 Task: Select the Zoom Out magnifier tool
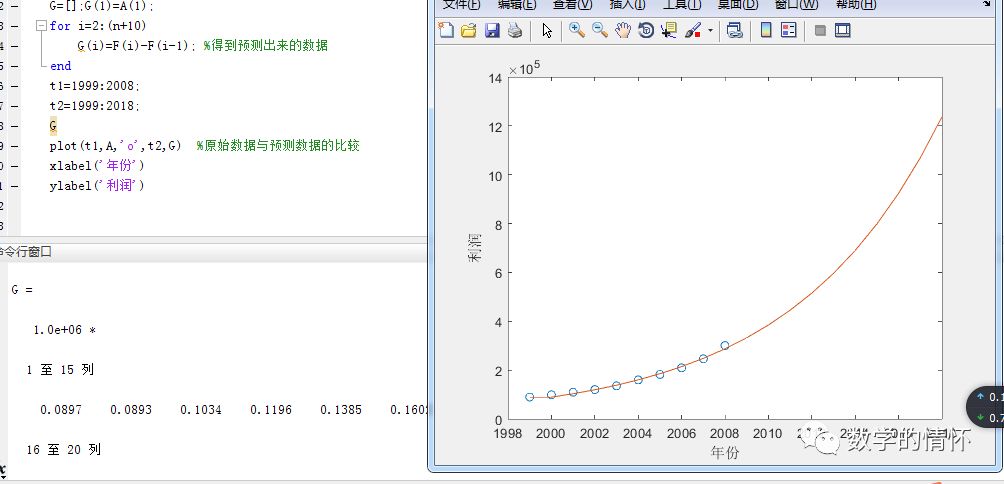pos(600,31)
